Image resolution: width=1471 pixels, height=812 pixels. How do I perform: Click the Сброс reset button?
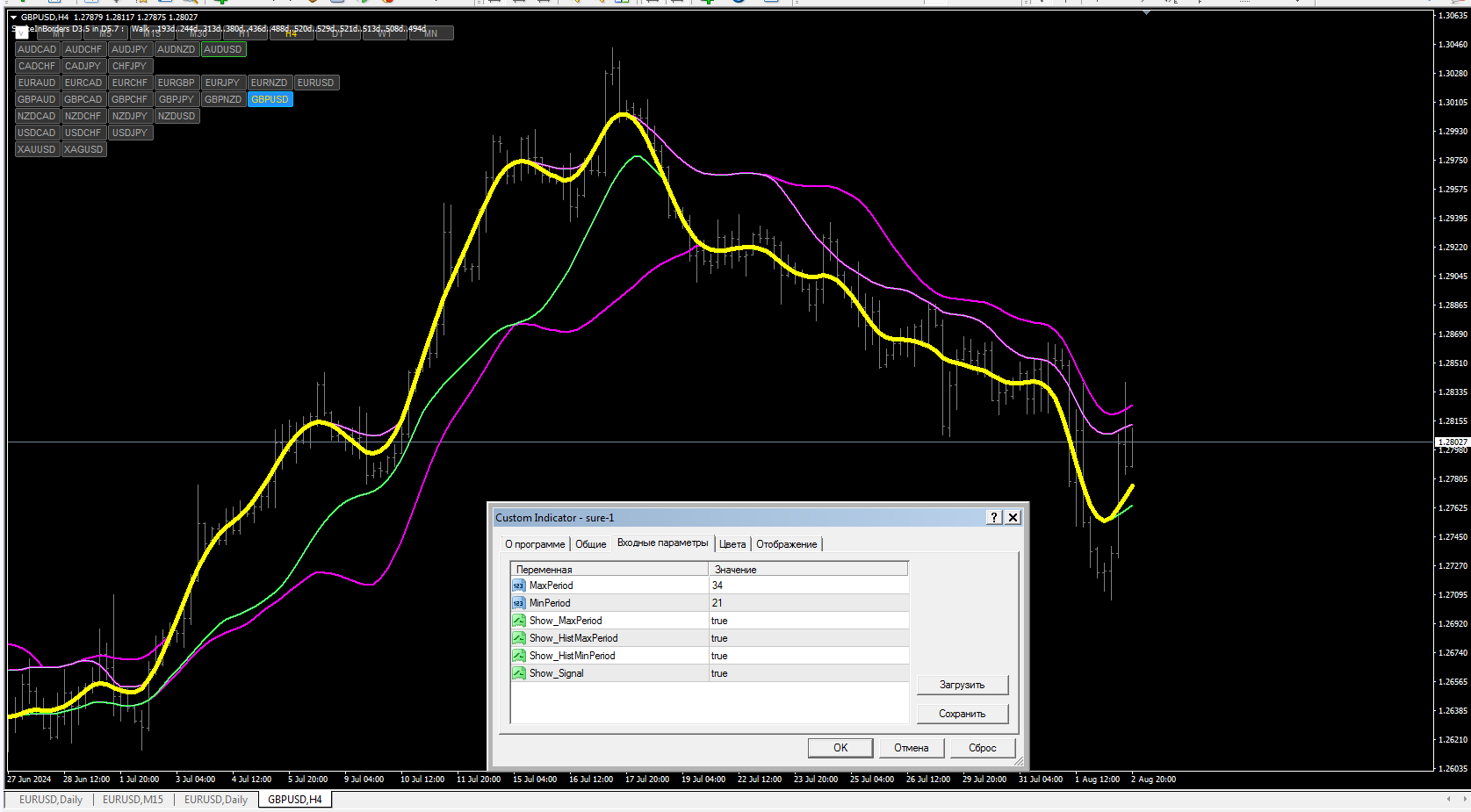(x=982, y=748)
